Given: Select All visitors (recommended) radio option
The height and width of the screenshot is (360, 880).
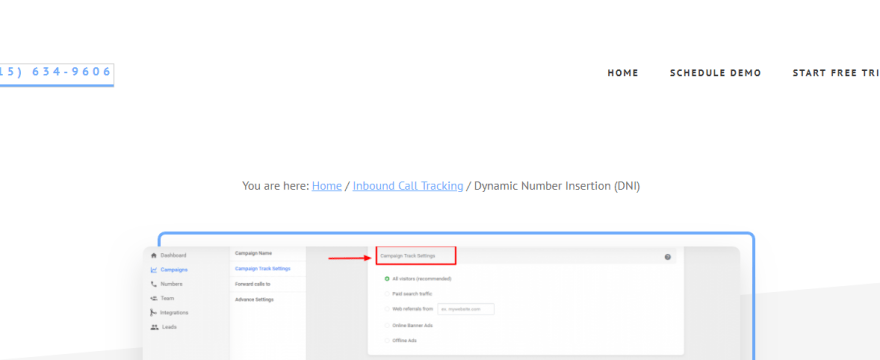Looking at the screenshot, I should [387, 279].
